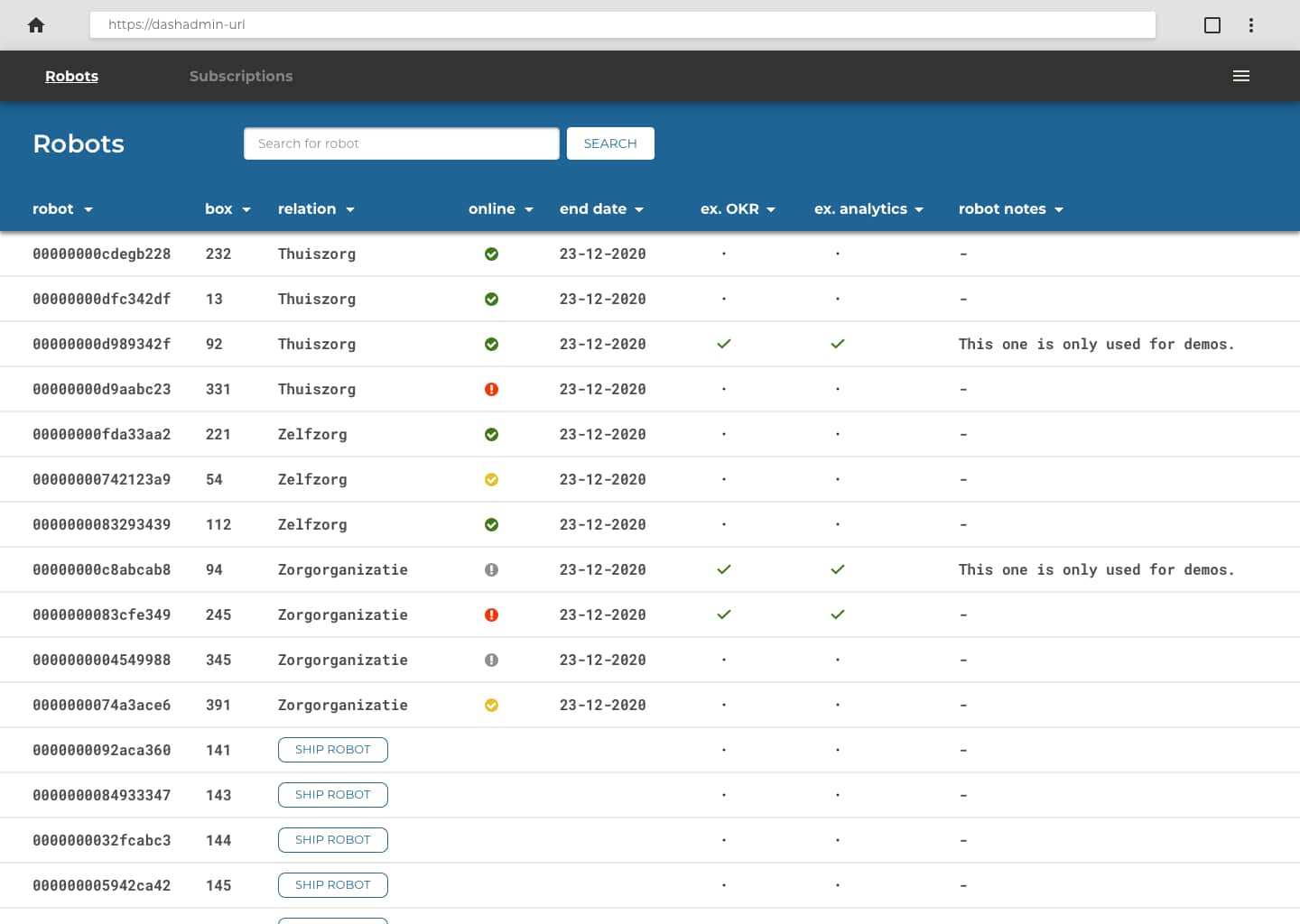The width and height of the screenshot is (1300, 924).
Task: Open the browser tabs square icon
Action: pos(1212,25)
